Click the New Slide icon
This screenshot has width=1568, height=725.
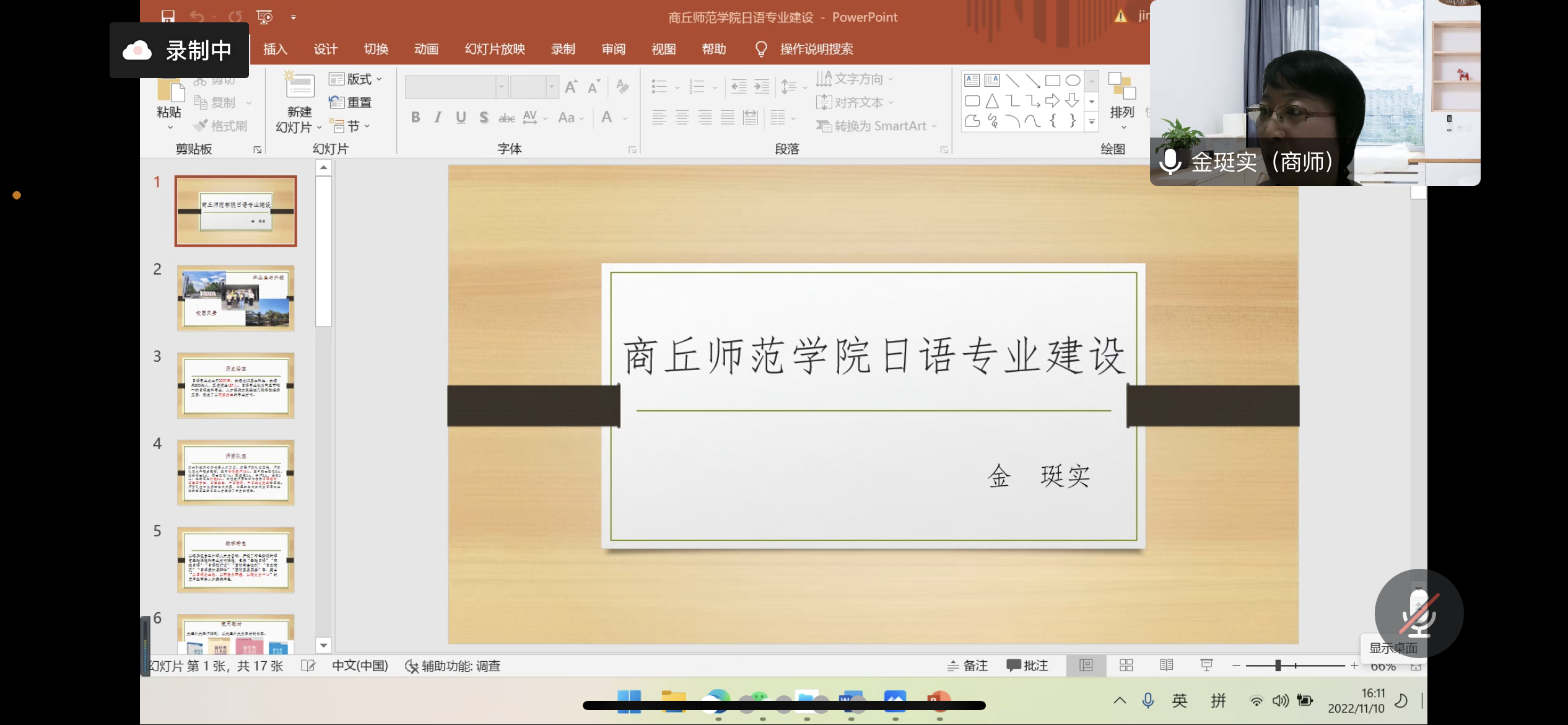(x=300, y=86)
